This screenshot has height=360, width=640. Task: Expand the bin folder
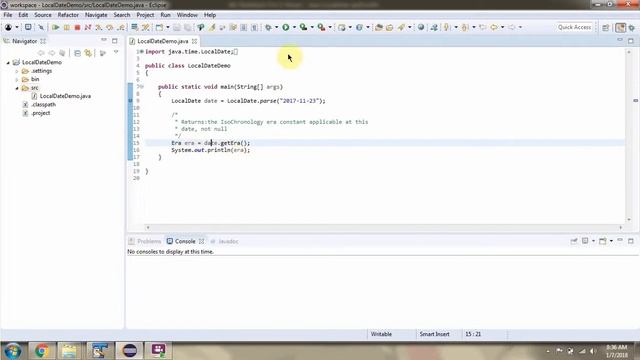click(17, 80)
